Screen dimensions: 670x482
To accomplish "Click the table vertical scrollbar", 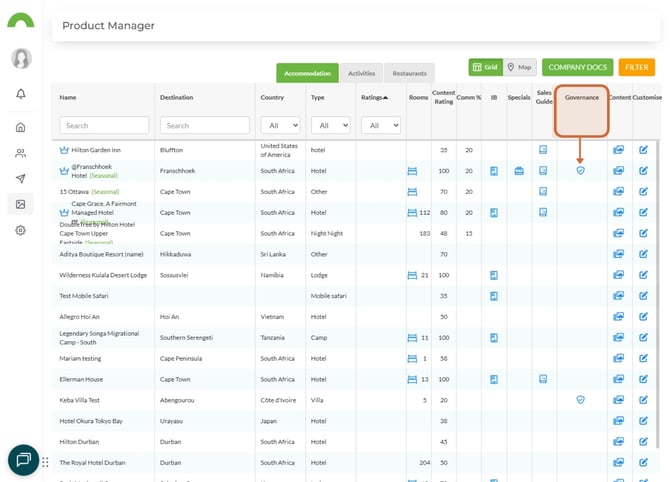I will 658,295.
